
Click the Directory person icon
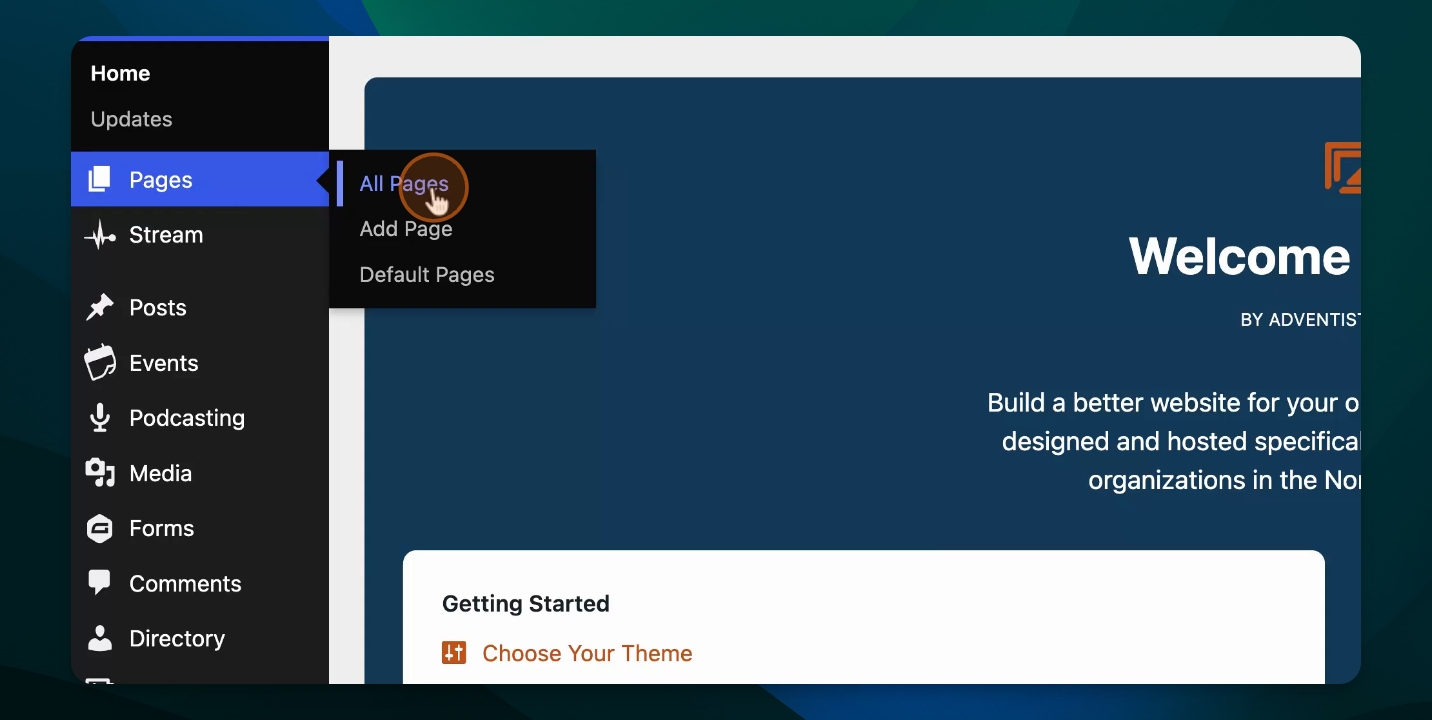coord(99,638)
